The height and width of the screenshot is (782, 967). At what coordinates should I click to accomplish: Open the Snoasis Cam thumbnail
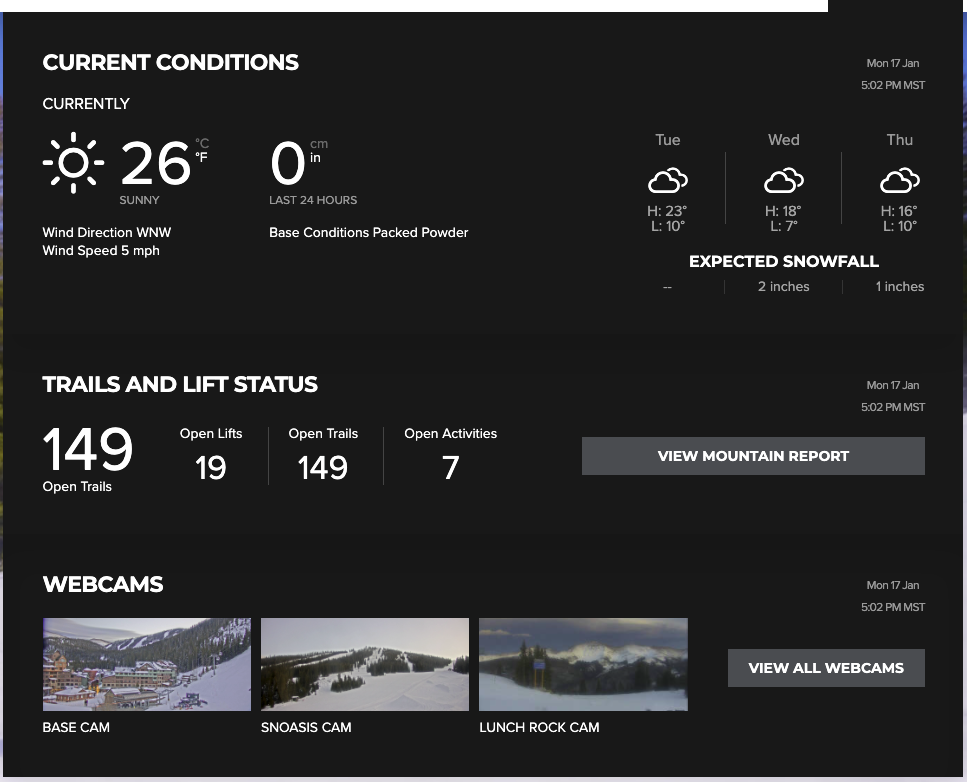364,664
